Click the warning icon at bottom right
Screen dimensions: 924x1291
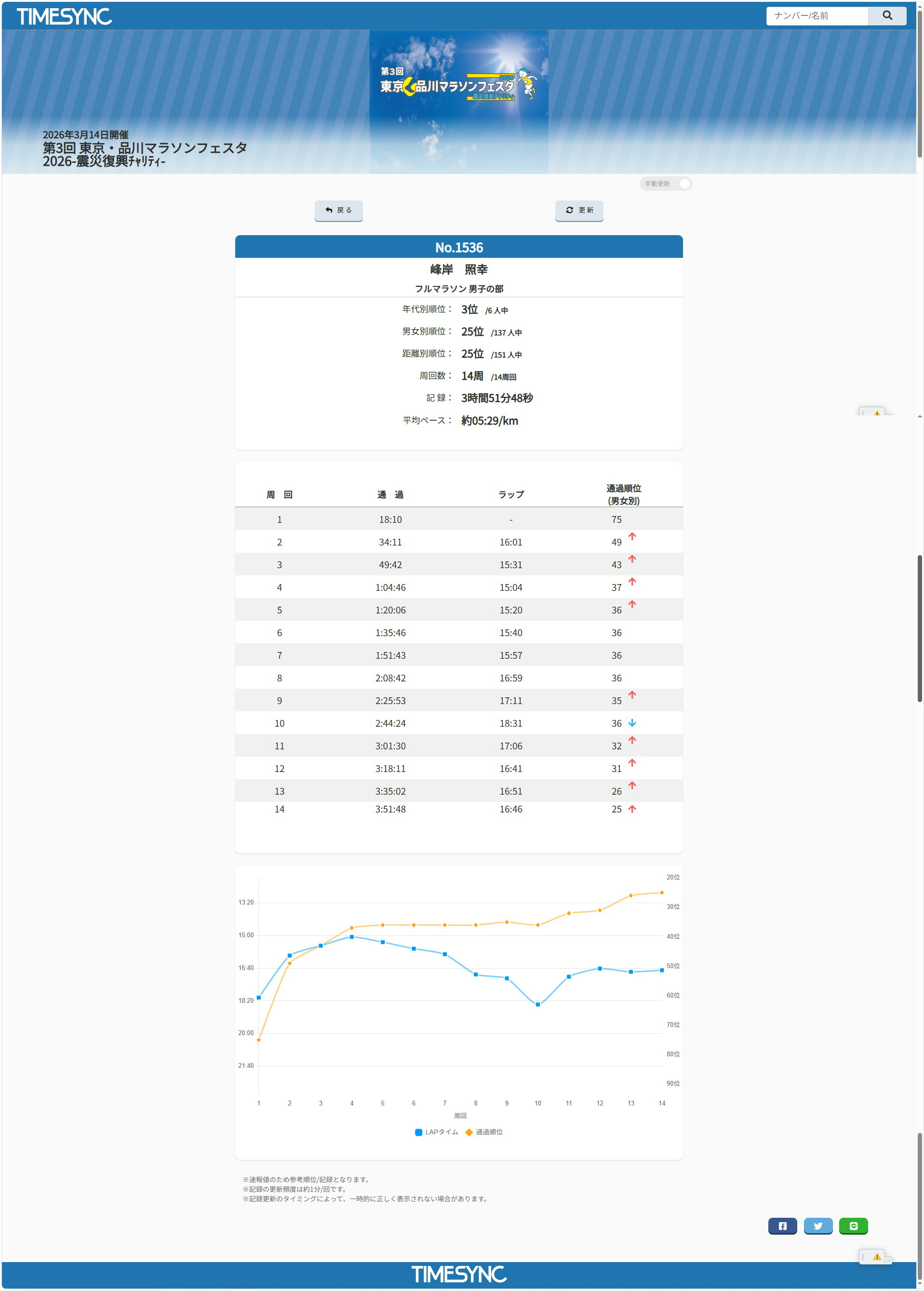876,1256
